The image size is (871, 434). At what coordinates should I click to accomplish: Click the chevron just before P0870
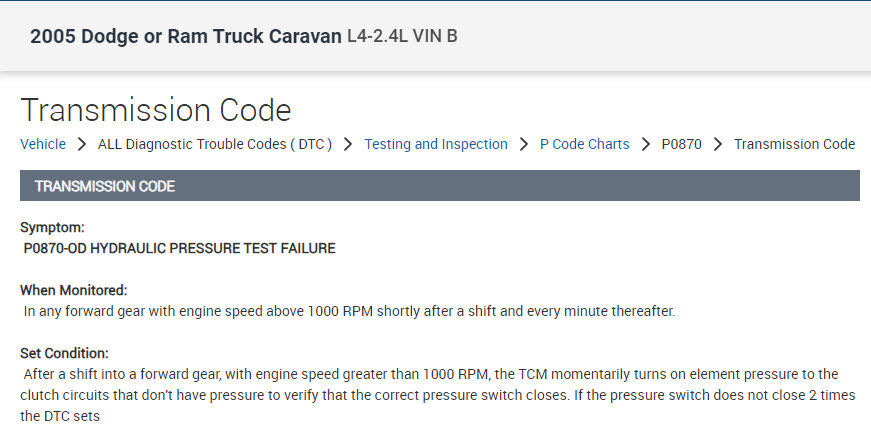(646, 144)
